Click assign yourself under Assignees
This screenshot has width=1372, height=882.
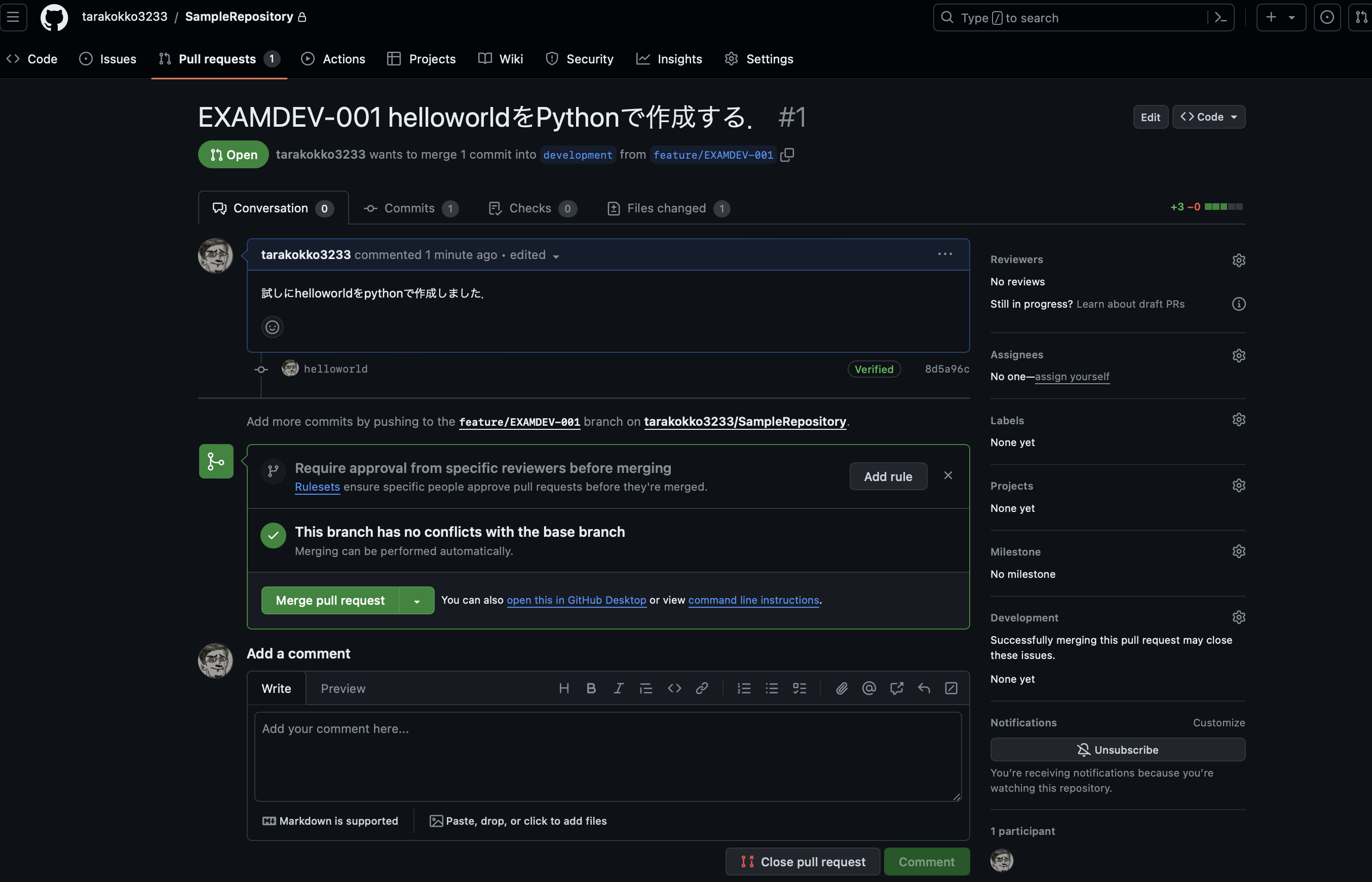(x=1072, y=376)
